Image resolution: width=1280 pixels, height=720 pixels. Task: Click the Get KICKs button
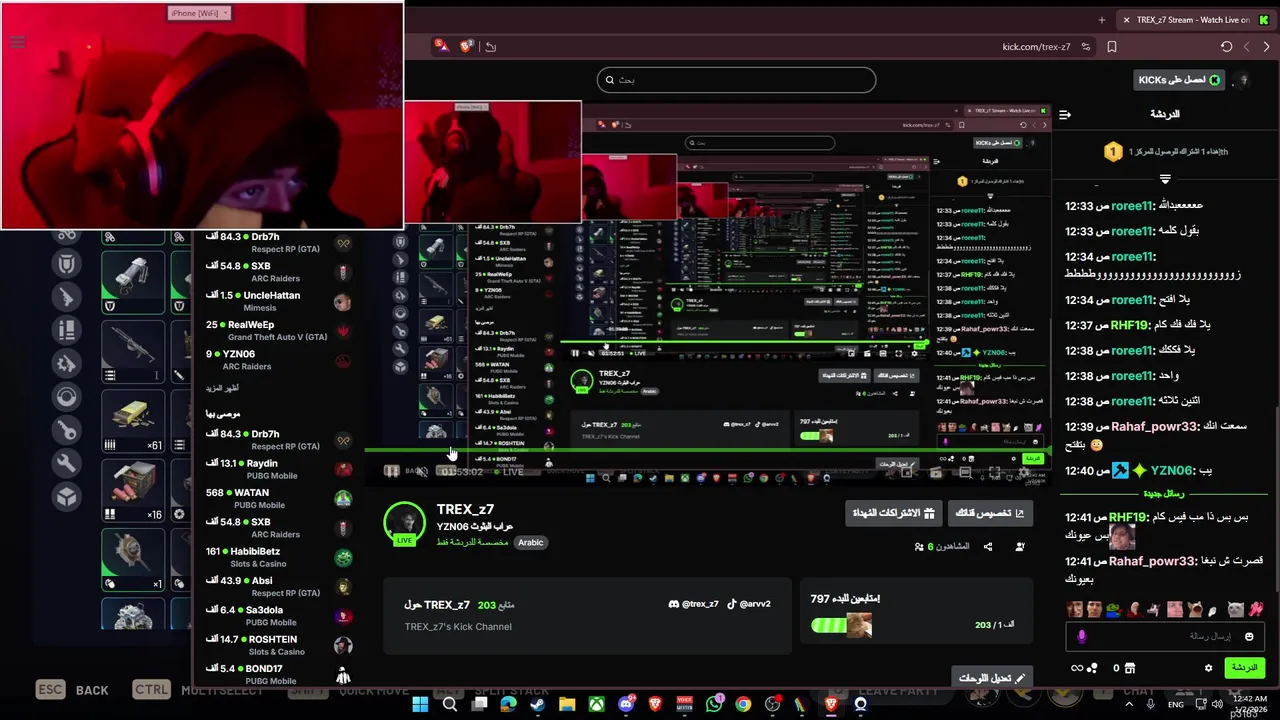click(x=1180, y=80)
